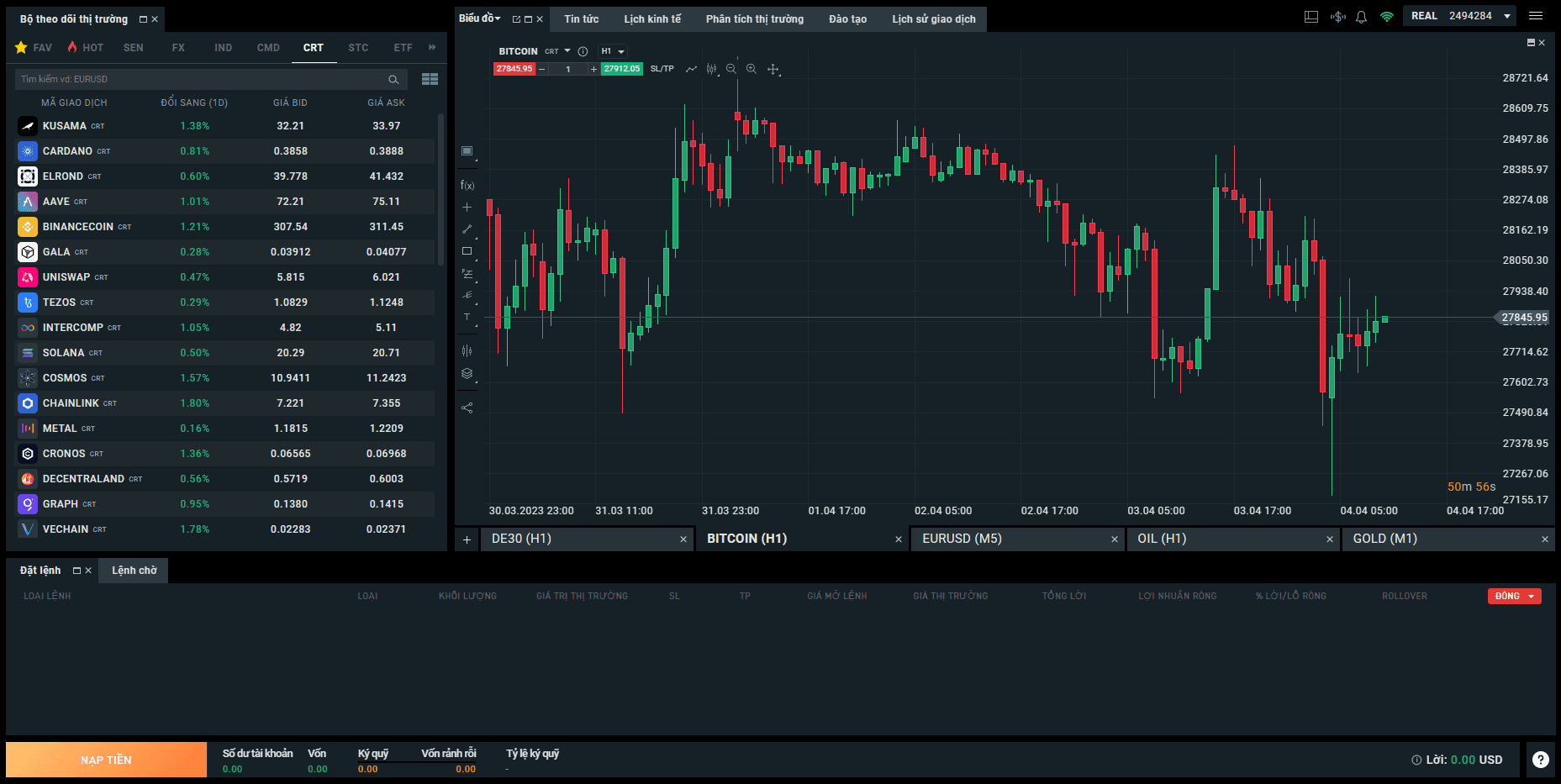The height and width of the screenshot is (784, 1561).
Task: Open the f(x) indicators tool
Action: [467, 185]
